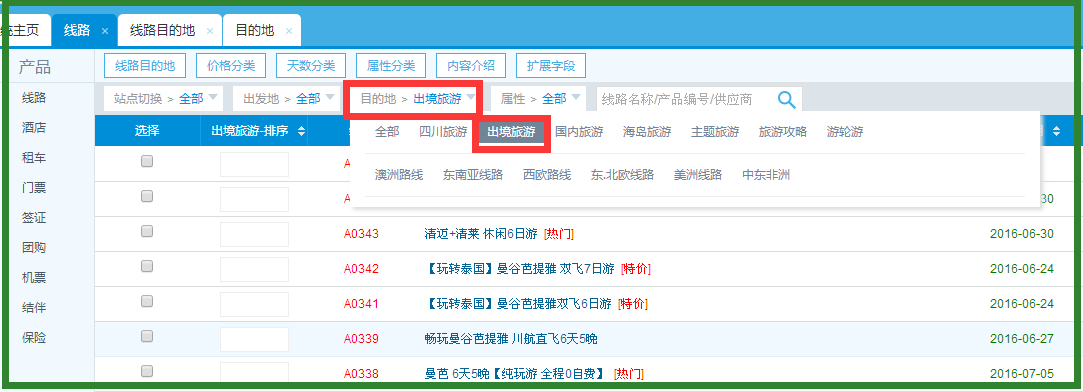Click sort order input for A0341
The image size is (1083, 392).
pos(254,304)
